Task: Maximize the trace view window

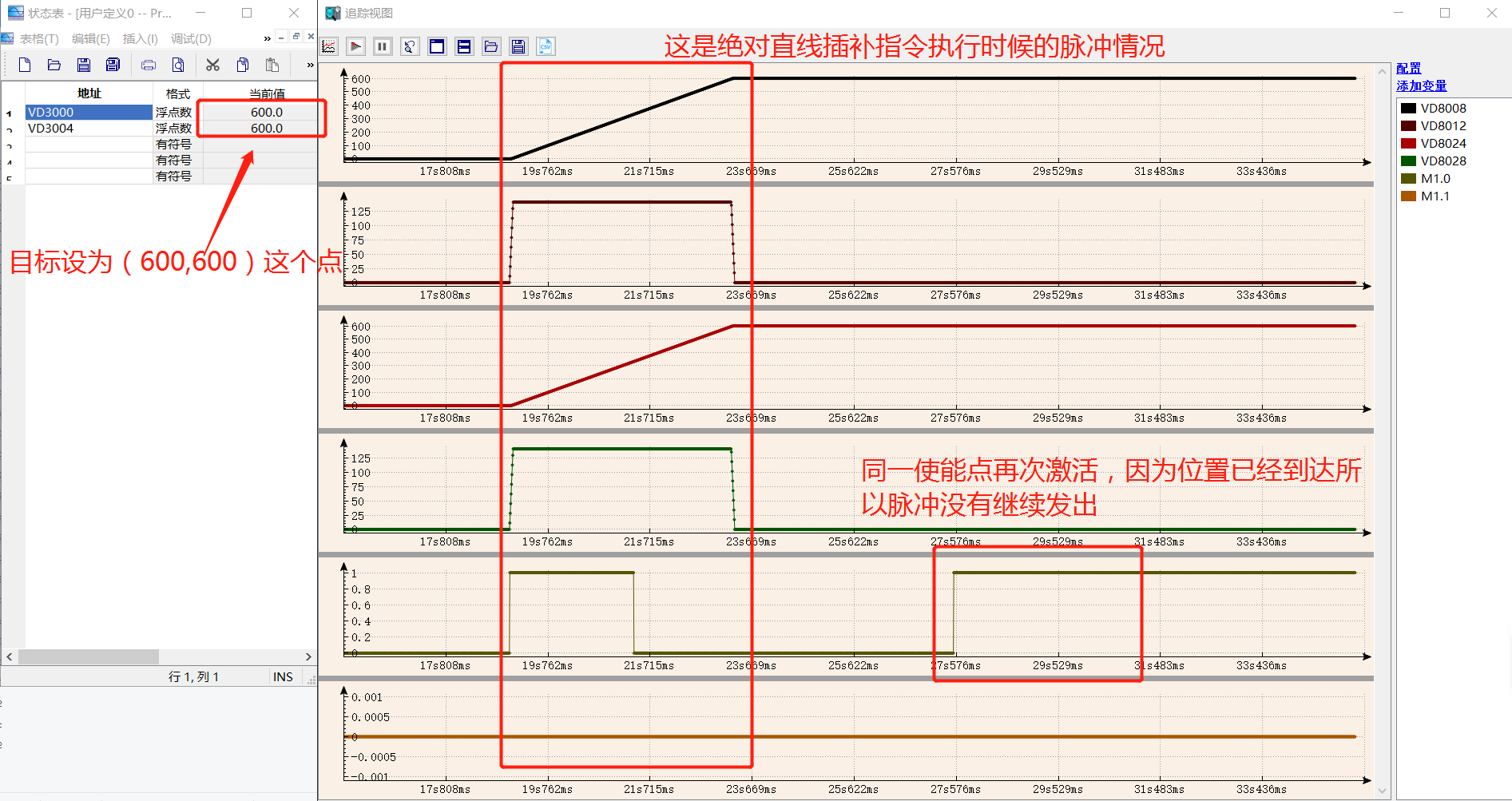Action: click(1445, 13)
